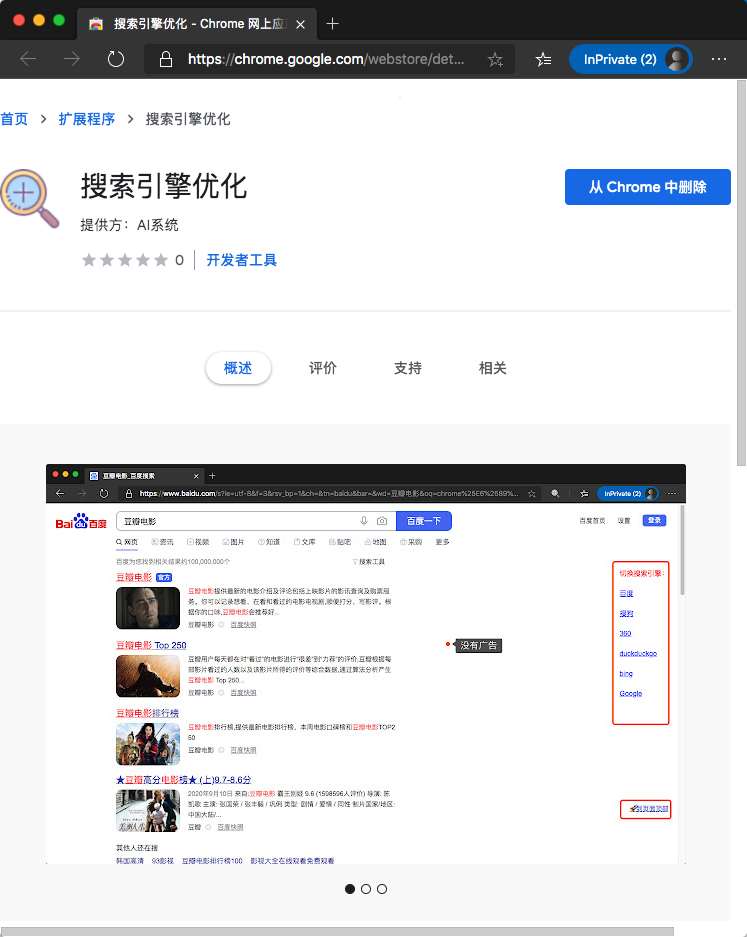Open the InPrivate (2) profile button
Viewport: 747px width, 937px height.
630,59
